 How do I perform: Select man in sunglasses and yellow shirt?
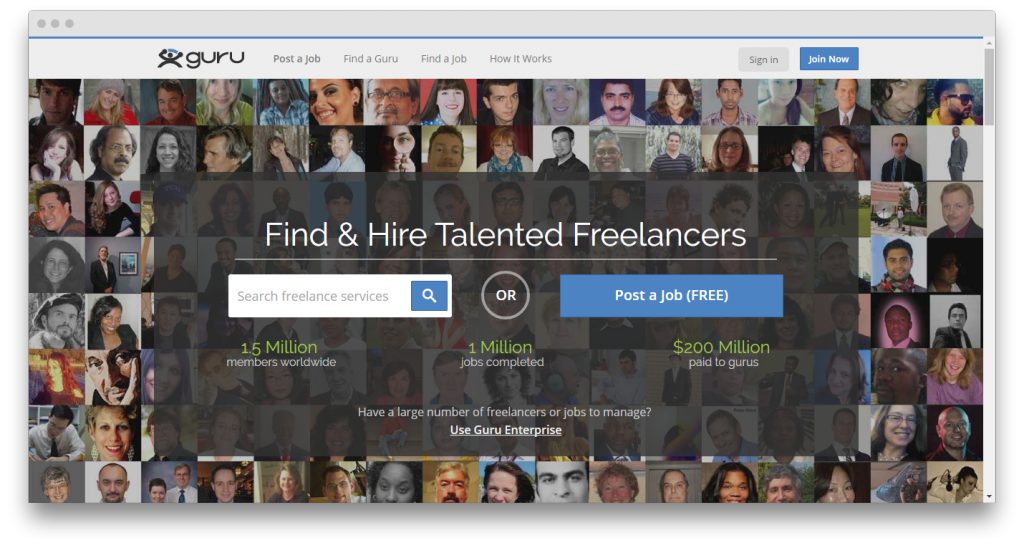pos(955,102)
